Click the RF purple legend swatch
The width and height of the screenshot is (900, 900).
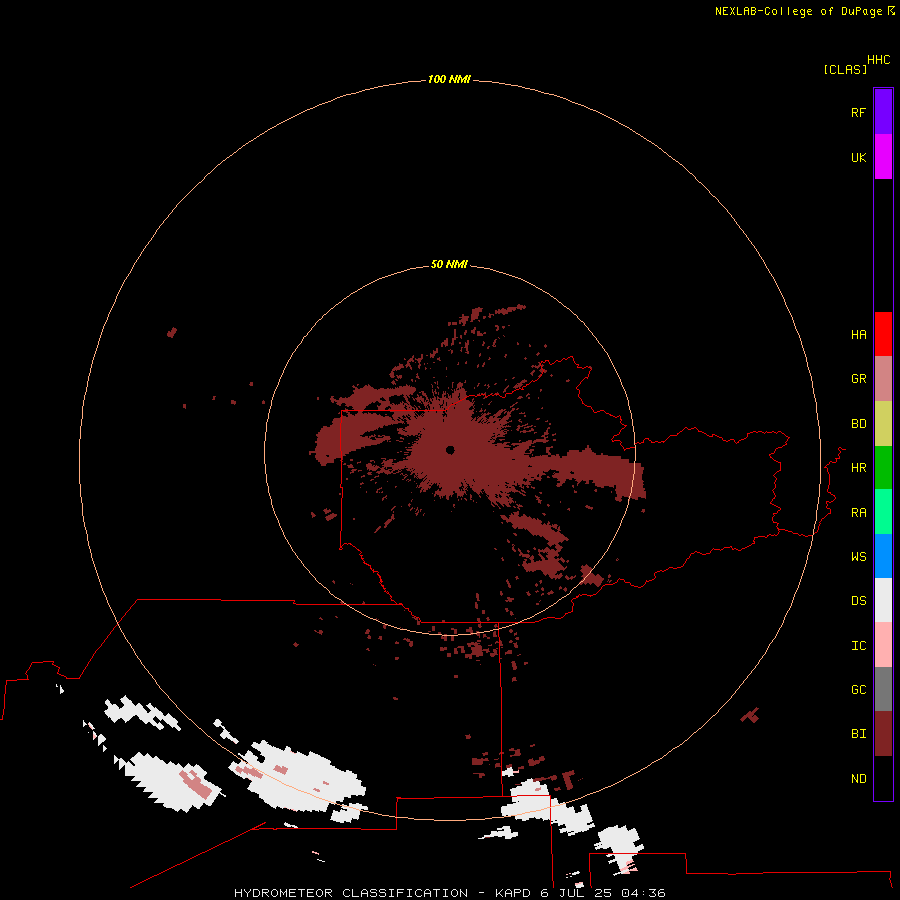point(883,112)
